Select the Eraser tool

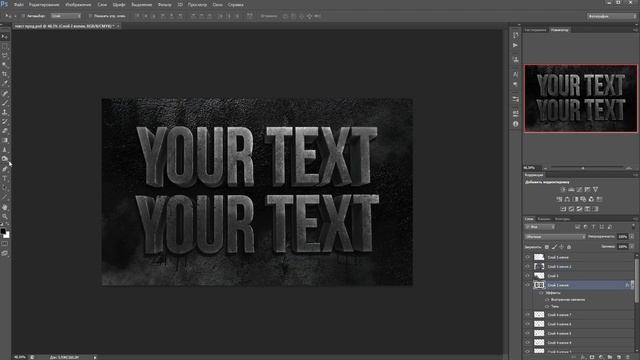tap(4, 131)
